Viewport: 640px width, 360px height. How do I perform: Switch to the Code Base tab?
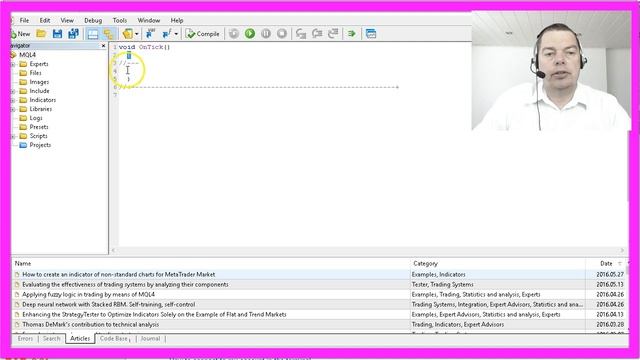click(114, 339)
